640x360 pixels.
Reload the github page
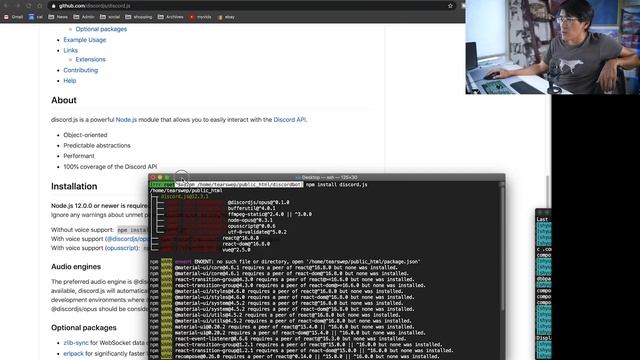29,6
